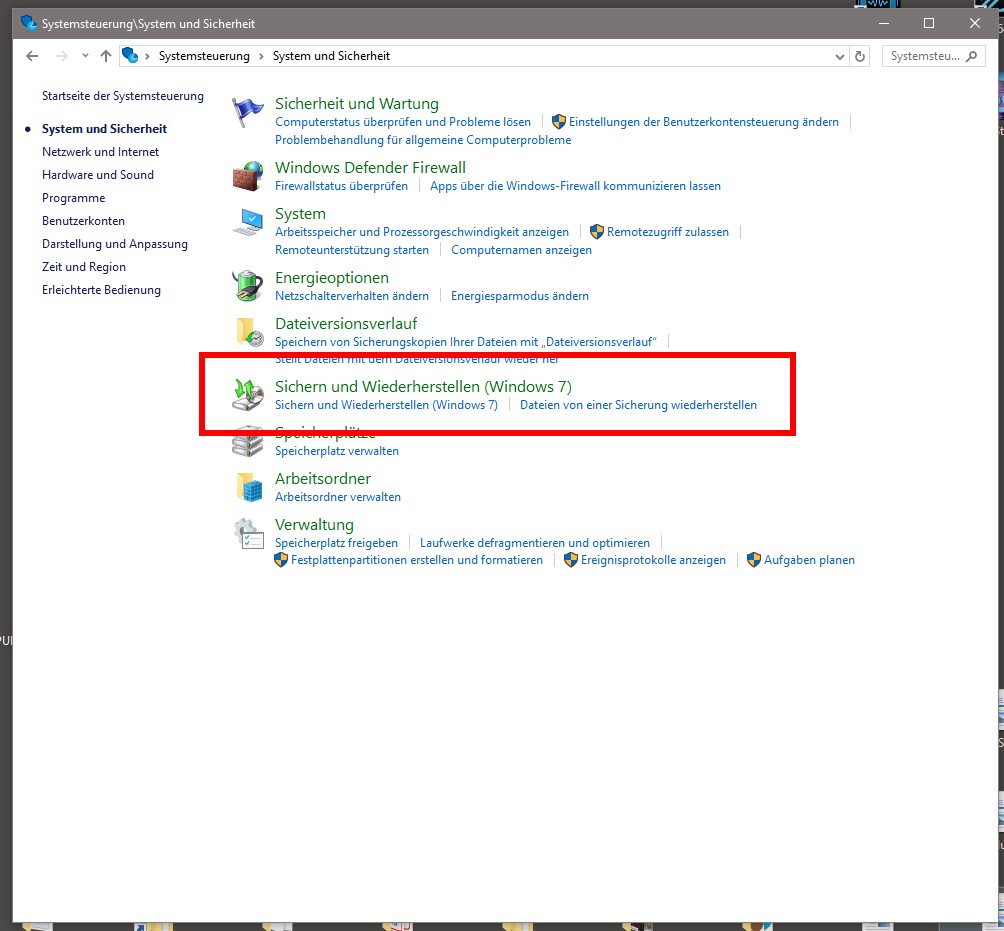This screenshot has height=931, width=1004.
Task: Click the refresh button beside address bar
Action: click(861, 56)
